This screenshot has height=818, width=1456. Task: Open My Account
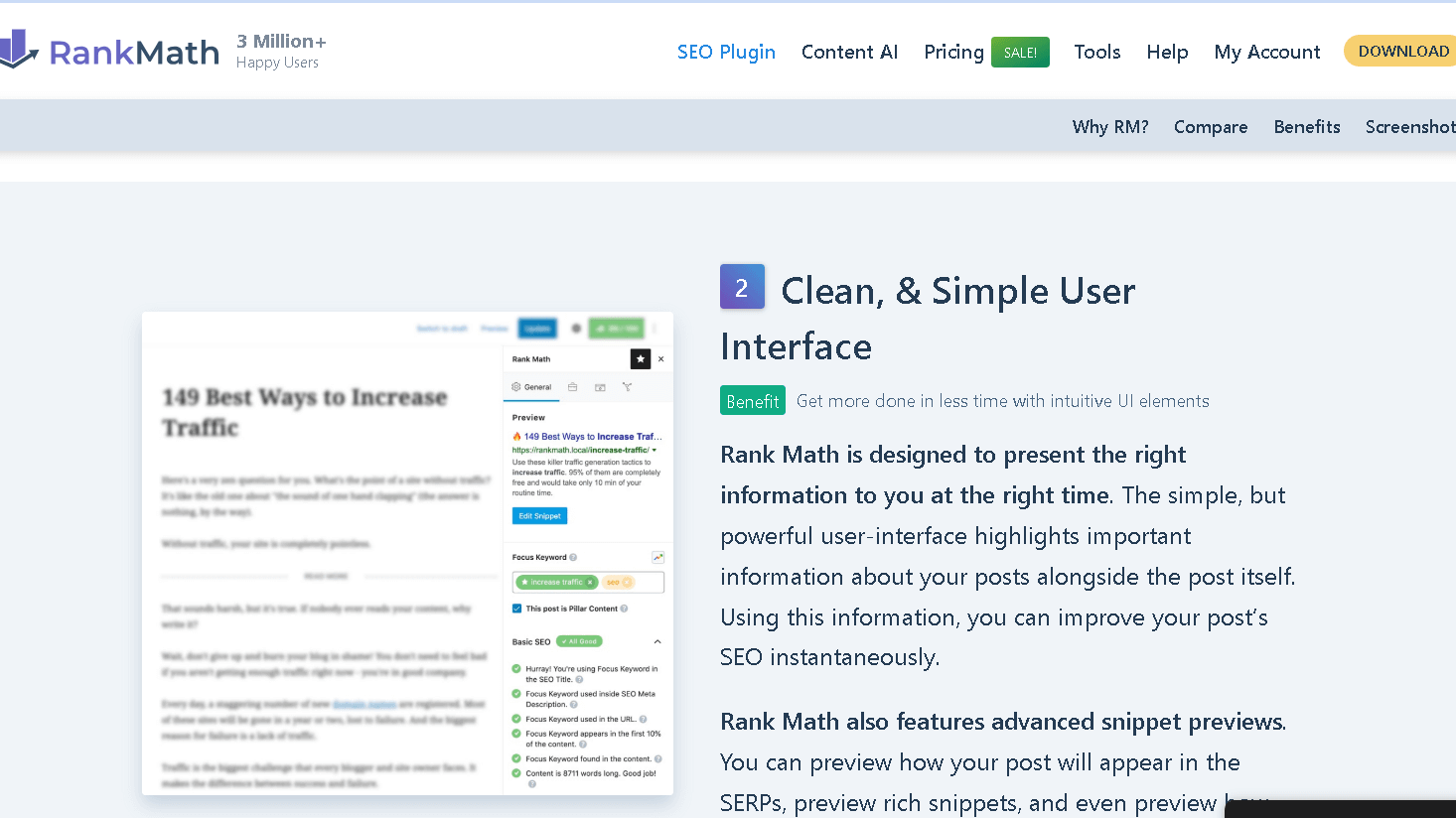(1267, 52)
